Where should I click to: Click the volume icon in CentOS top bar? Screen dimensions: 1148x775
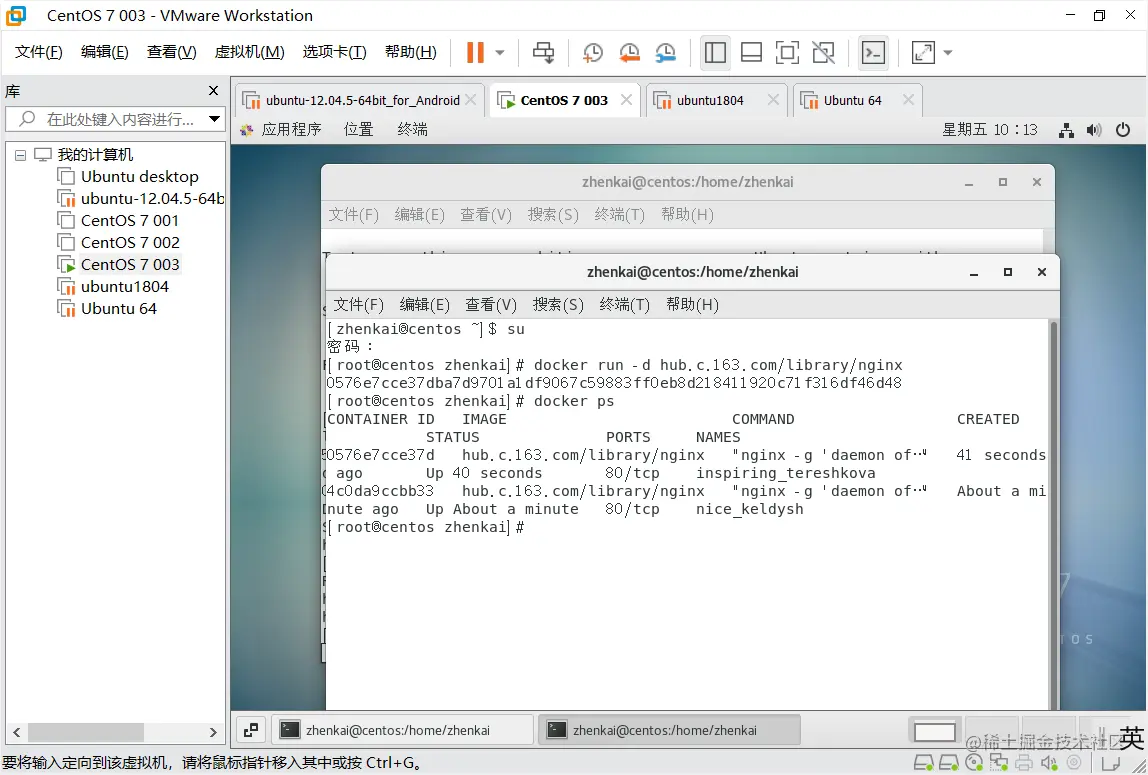[1094, 130]
